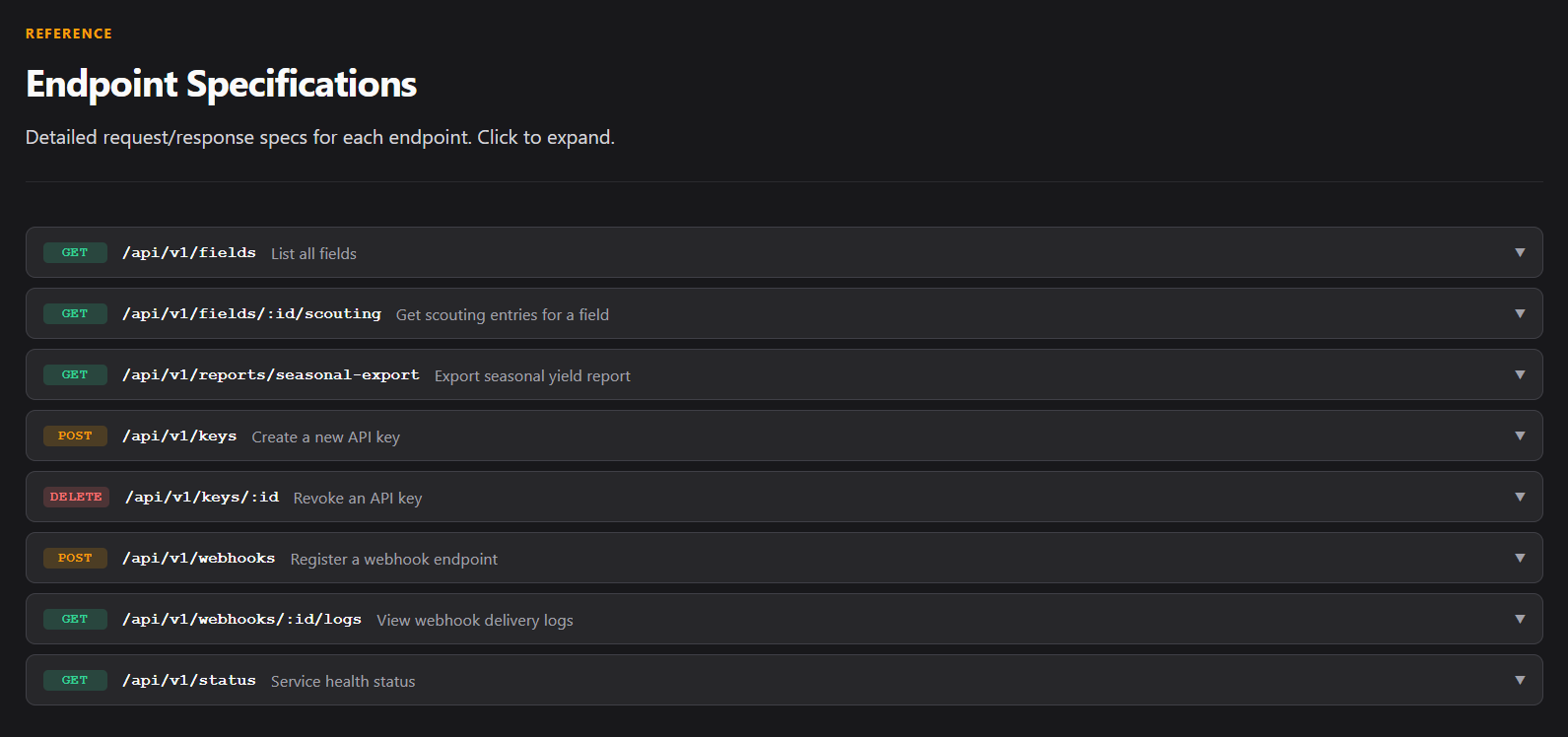Click the Endpoint Specifications heading
The height and width of the screenshot is (737, 1568).
tap(222, 85)
